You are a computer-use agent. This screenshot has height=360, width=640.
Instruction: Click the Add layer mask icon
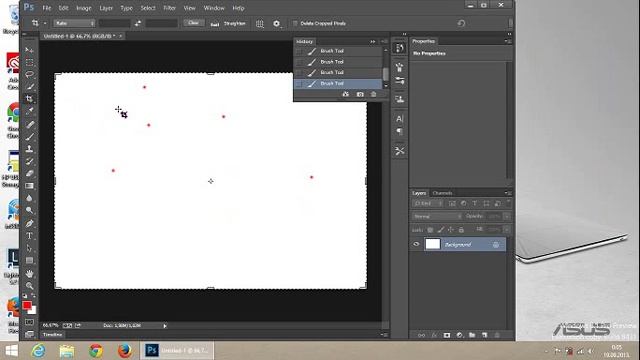(447, 335)
